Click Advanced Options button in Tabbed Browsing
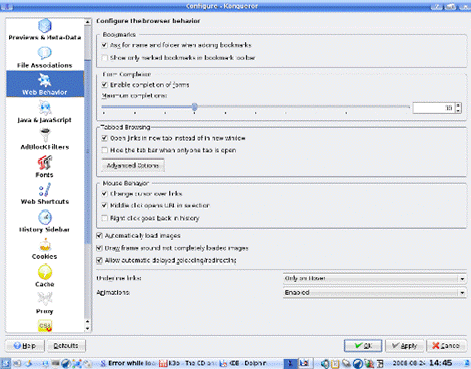Image resolution: width=471 pixels, height=369 pixels. click(x=133, y=165)
